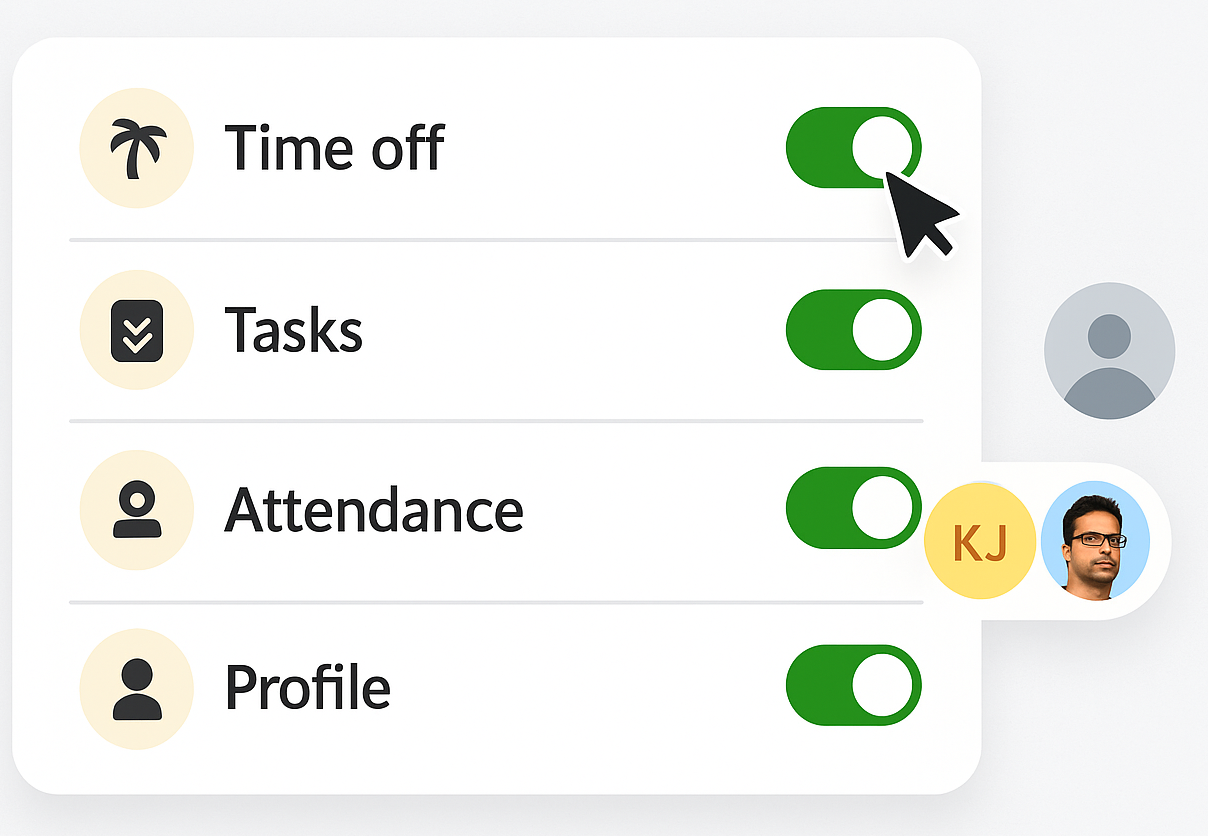Click the palm tree Time off icon
This screenshot has width=1208, height=836.
pos(136,148)
